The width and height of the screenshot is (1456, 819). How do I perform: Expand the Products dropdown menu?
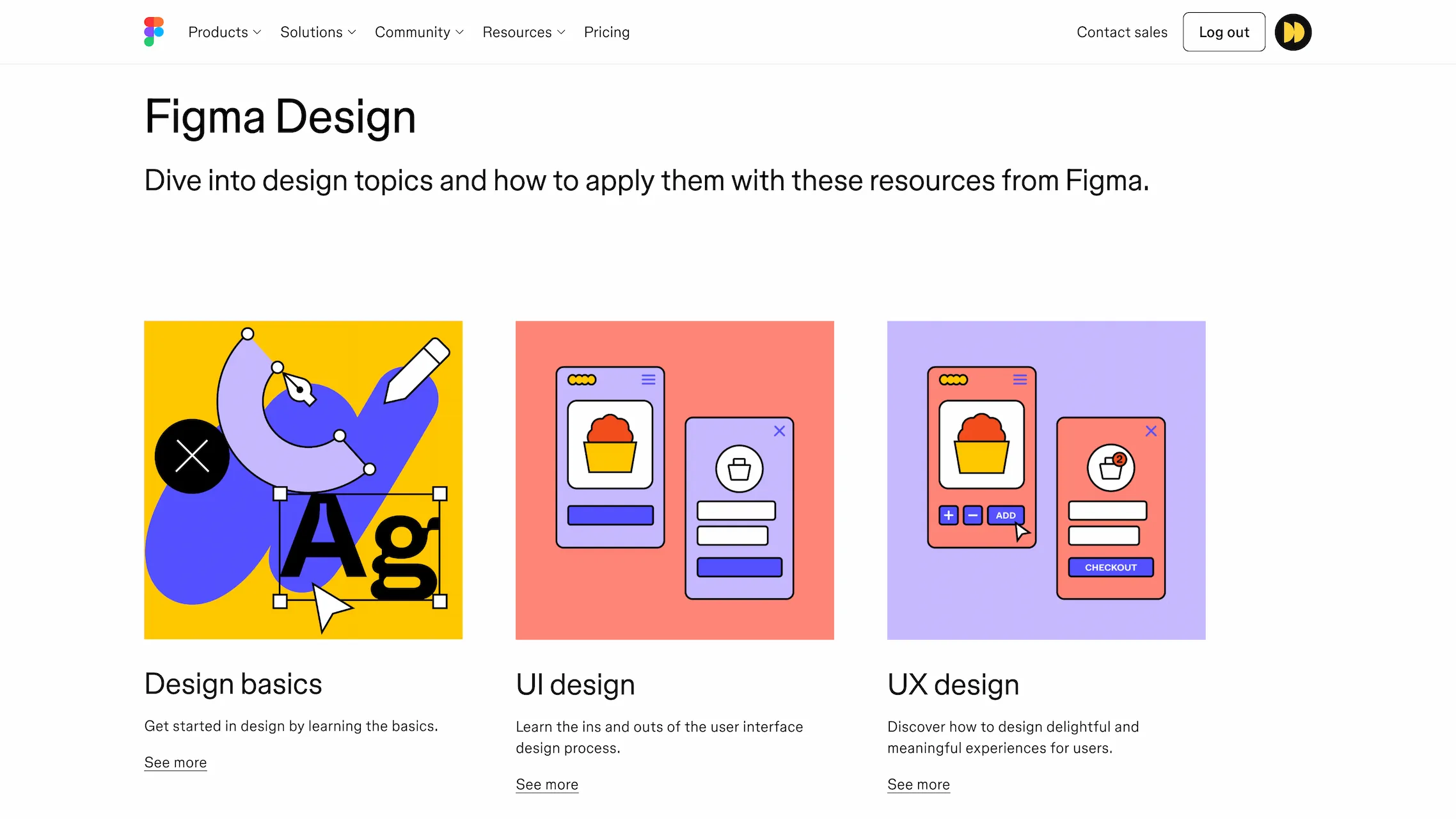pos(225,32)
